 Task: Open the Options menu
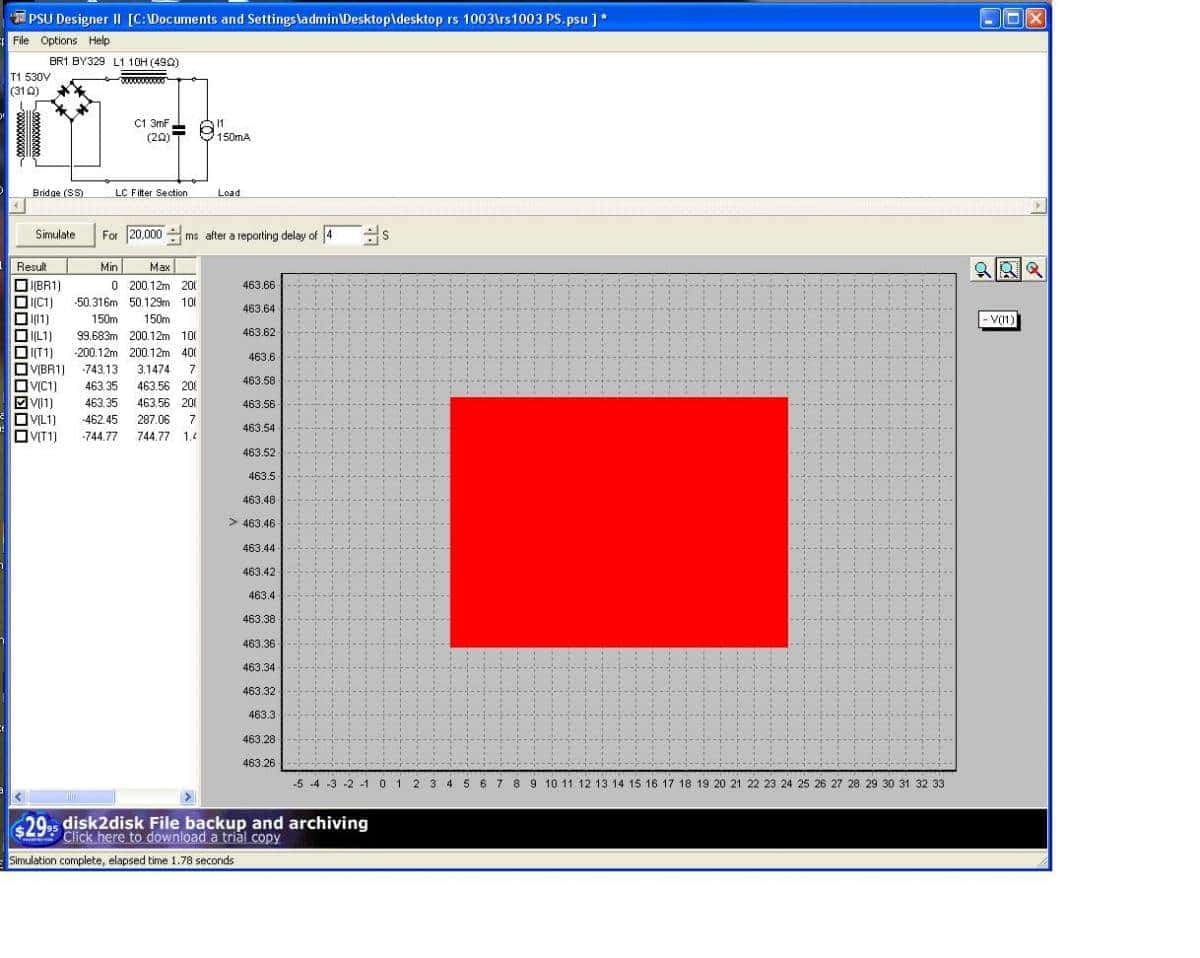pyautogui.click(x=59, y=40)
